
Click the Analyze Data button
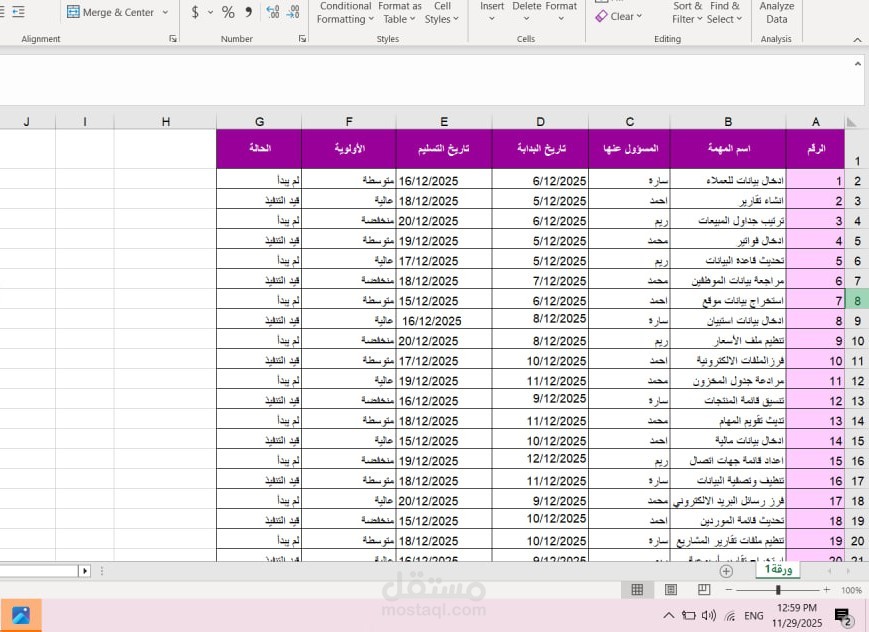(776, 13)
